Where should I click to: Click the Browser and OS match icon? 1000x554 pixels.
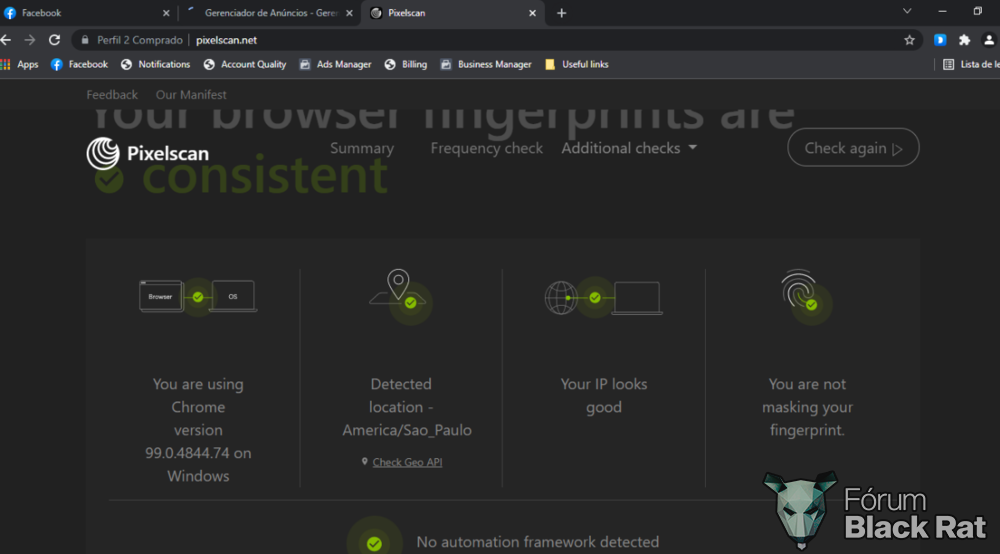pos(198,296)
